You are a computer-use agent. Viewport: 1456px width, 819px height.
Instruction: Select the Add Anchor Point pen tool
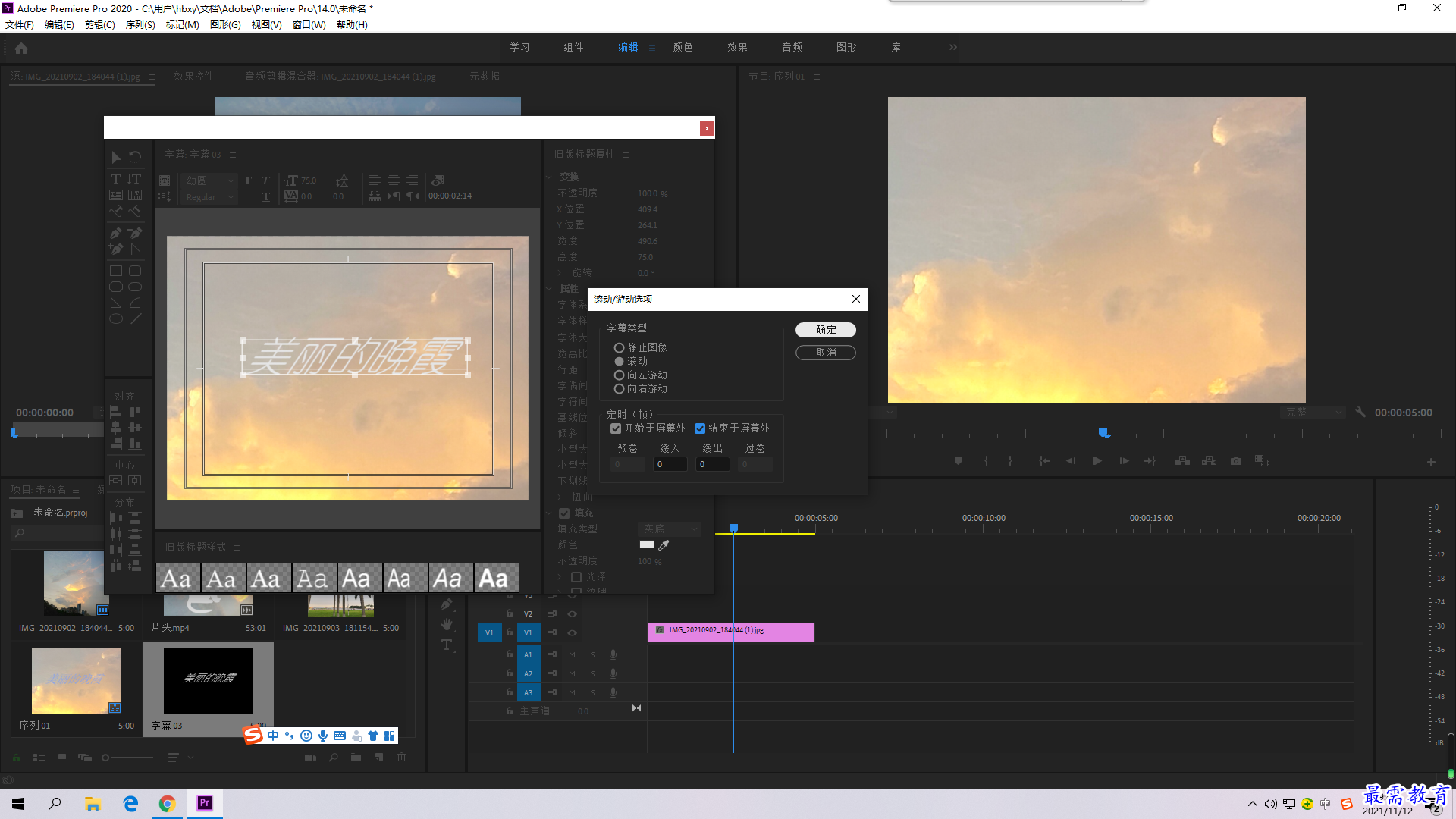click(116, 249)
